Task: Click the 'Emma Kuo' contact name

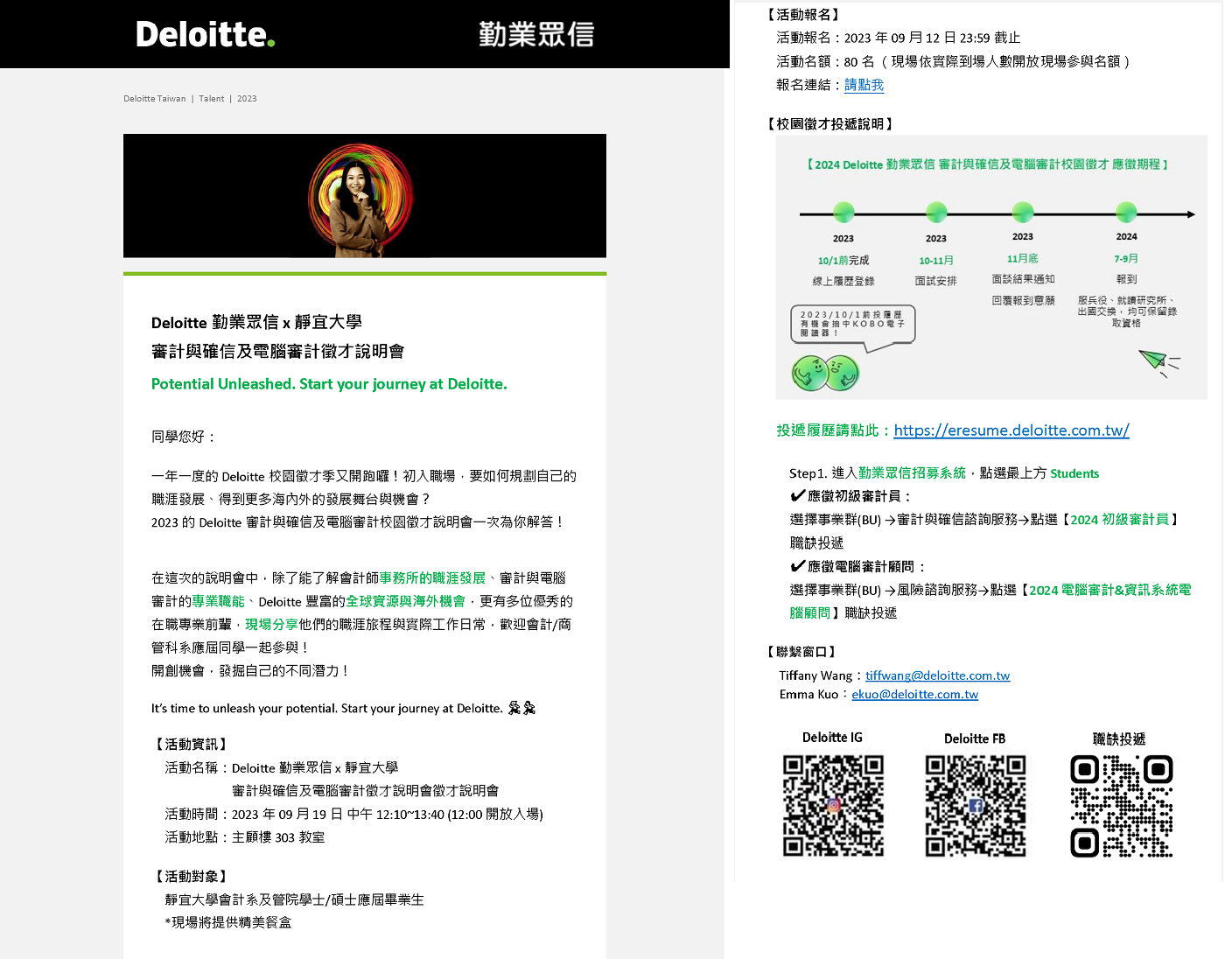Action: 808,694
